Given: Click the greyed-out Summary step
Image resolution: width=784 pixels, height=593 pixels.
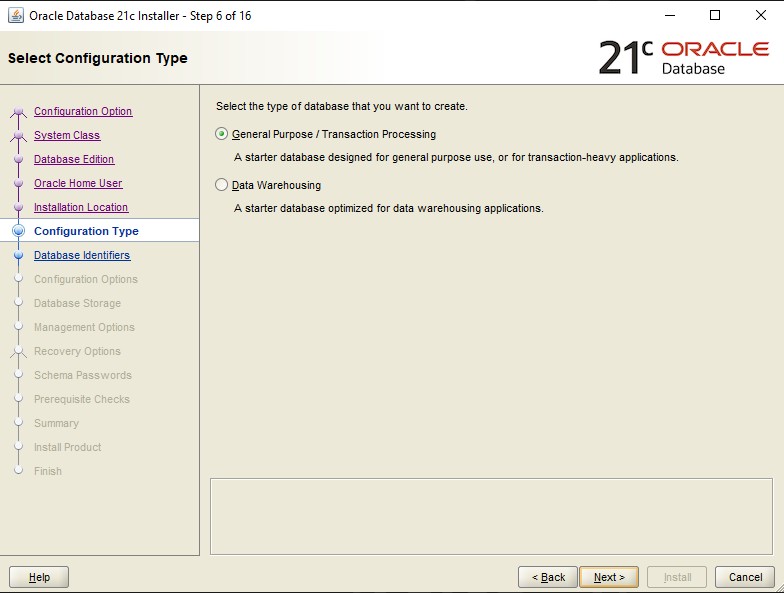Looking at the screenshot, I should pyautogui.click(x=56, y=423).
